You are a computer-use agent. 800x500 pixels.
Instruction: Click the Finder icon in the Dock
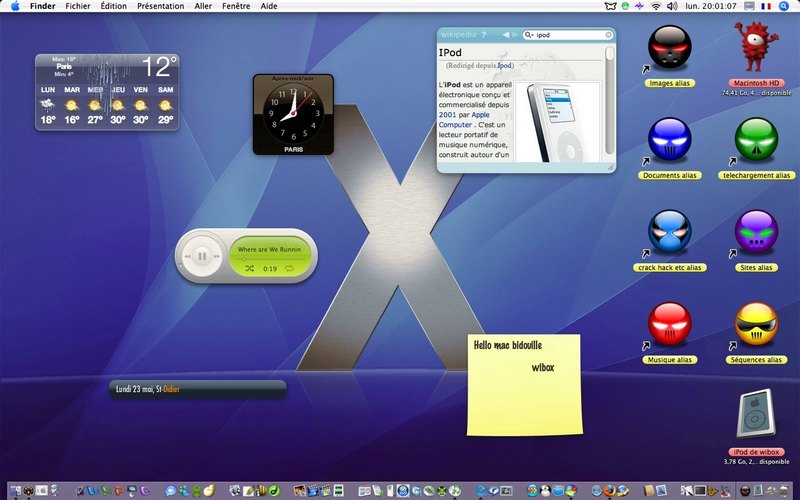coord(15,491)
